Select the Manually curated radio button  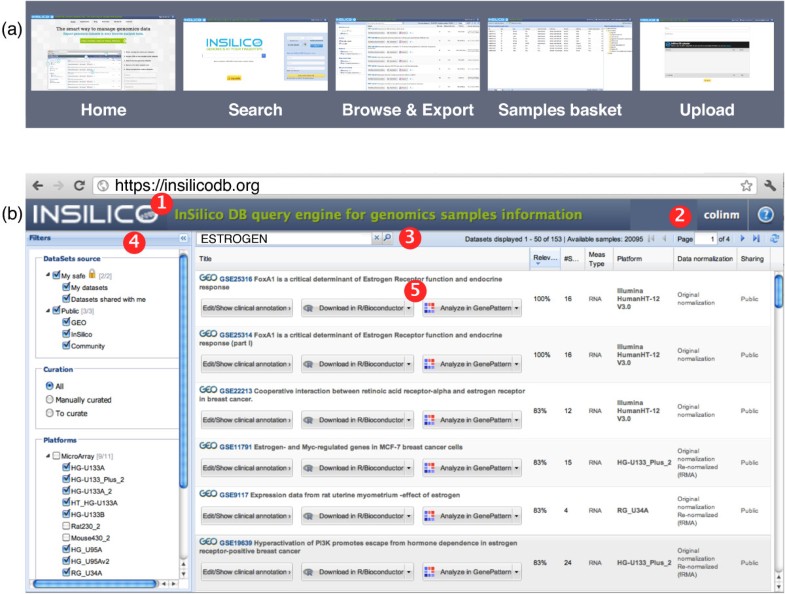coord(50,400)
